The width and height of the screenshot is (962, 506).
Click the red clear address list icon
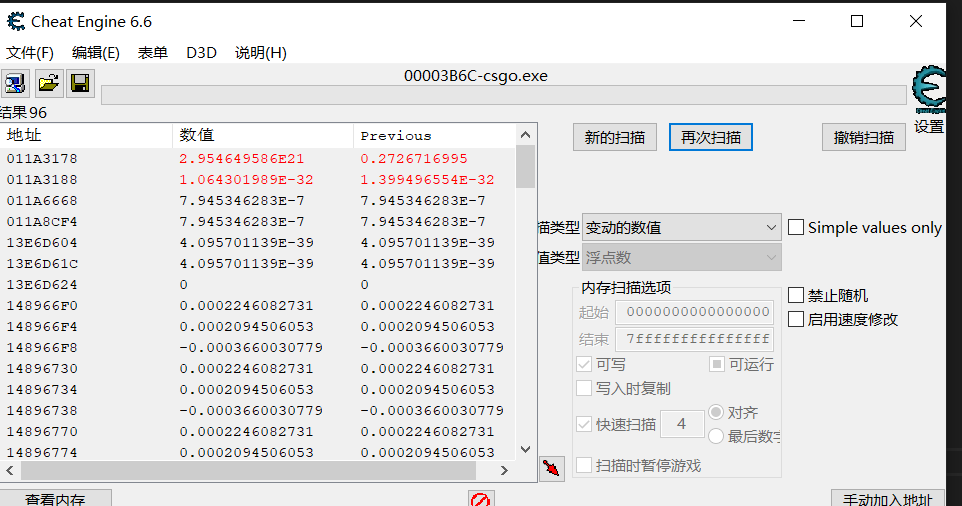coord(480,499)
